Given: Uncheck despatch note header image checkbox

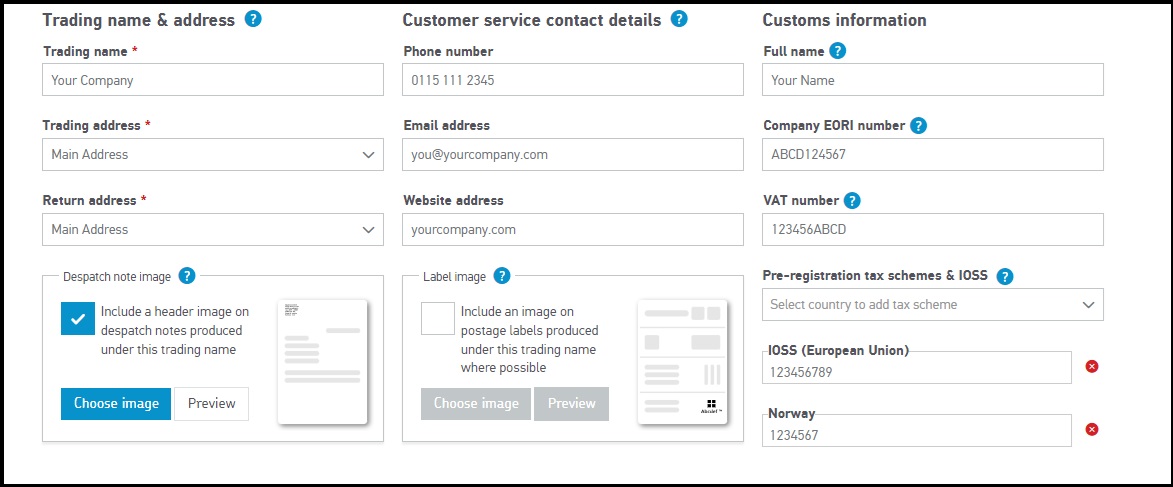Looking at the screenshot, I should [x=77, y=319].
